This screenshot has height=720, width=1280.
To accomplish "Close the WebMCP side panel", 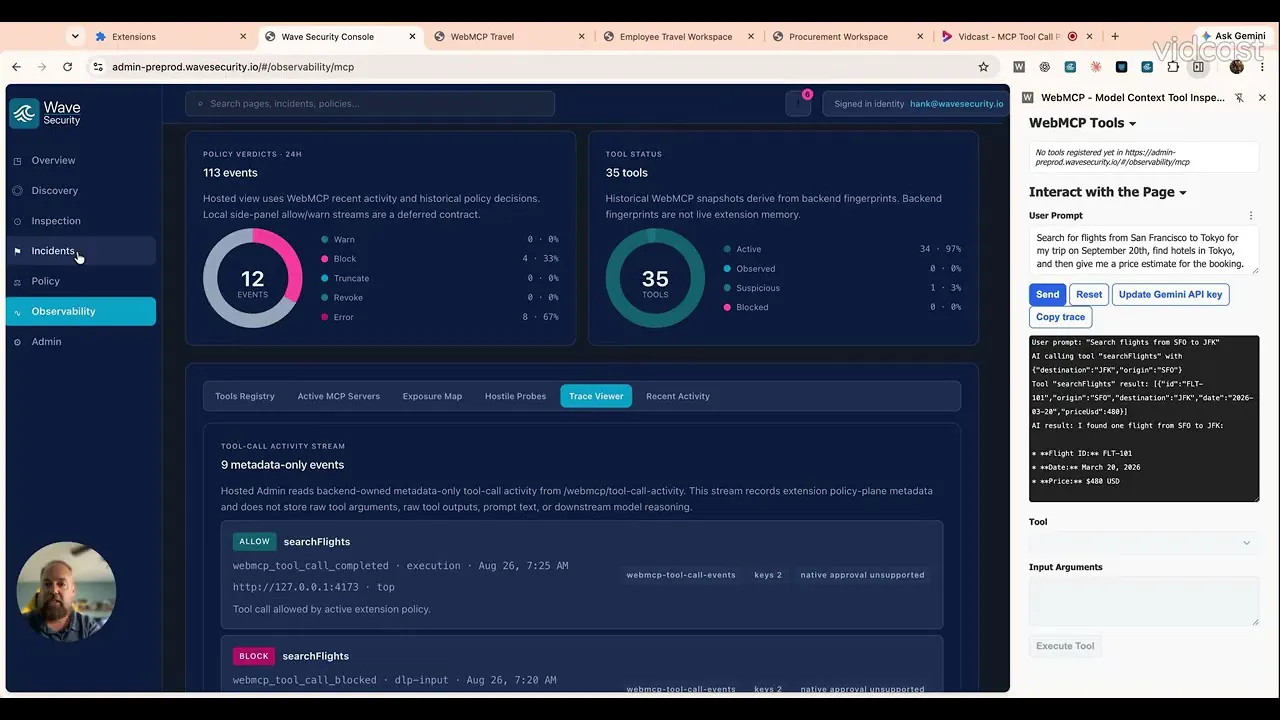I will click(1262, 98).
